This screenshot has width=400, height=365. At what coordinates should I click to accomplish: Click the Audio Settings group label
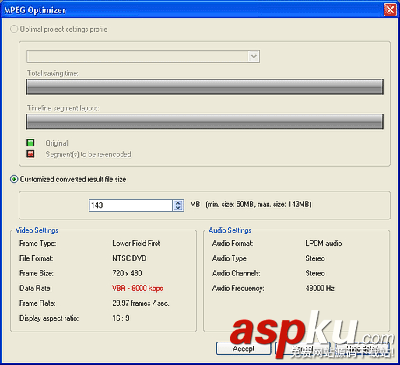click(x=230, y=230)
